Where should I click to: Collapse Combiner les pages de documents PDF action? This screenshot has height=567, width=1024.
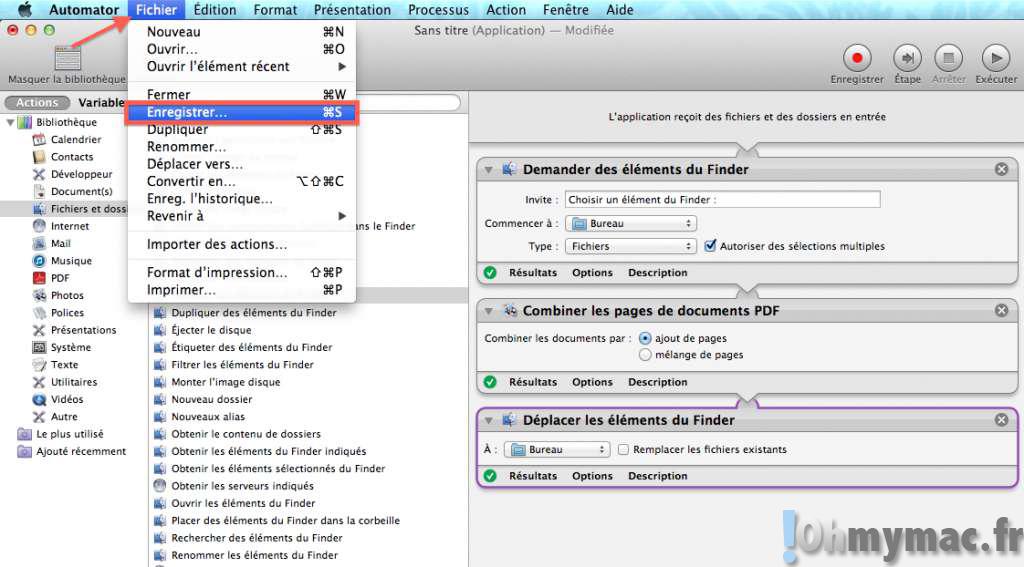488,312
